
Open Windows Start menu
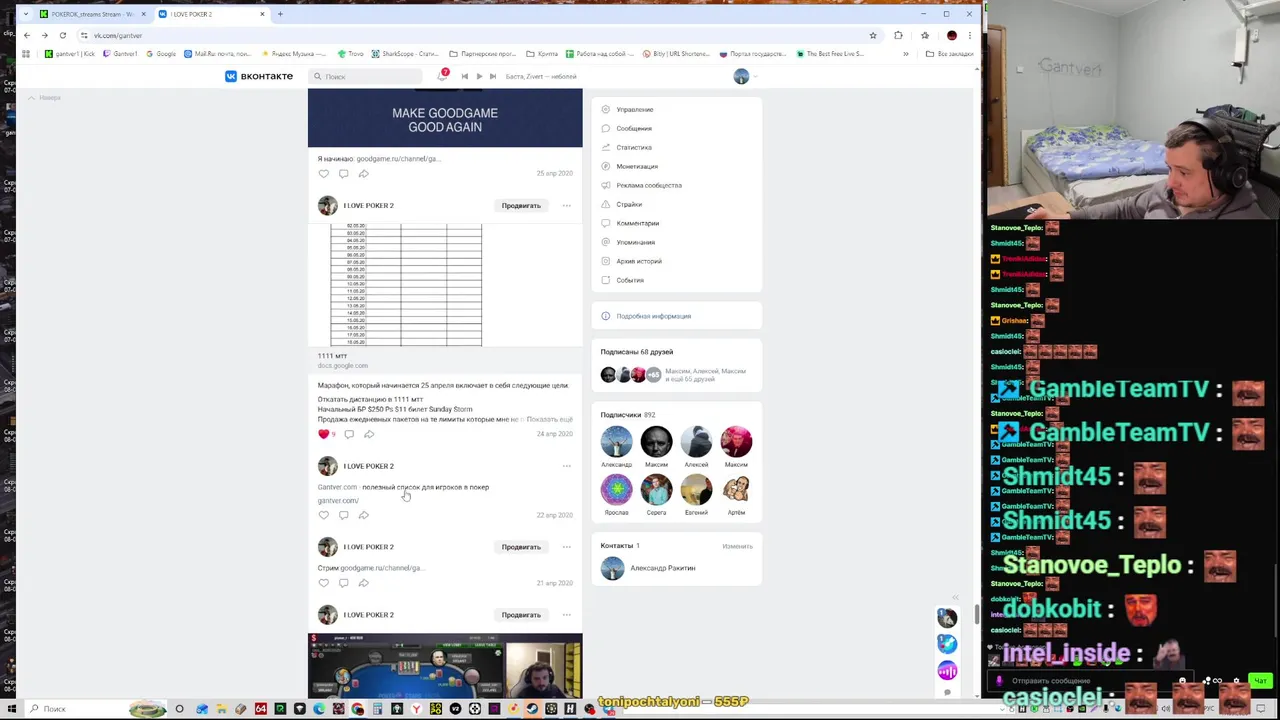[10, 709]
